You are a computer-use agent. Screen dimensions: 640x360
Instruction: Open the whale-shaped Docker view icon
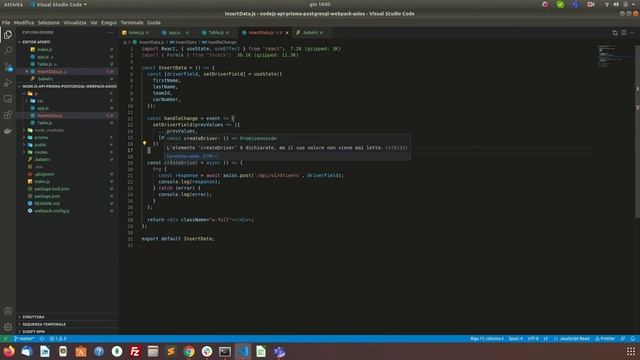[8, 131]
